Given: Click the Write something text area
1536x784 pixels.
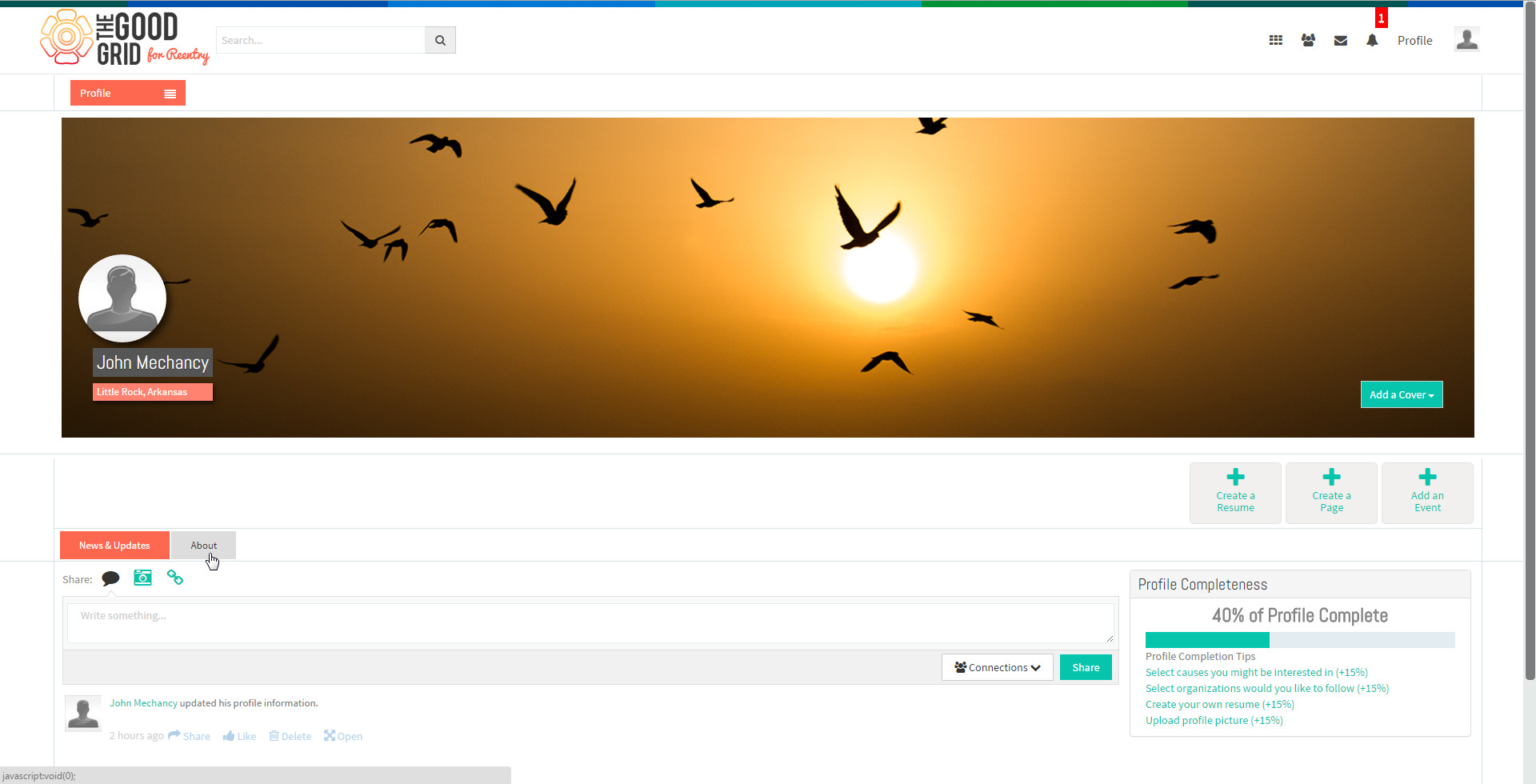Looking at the screenshot, I should (590, 623).
